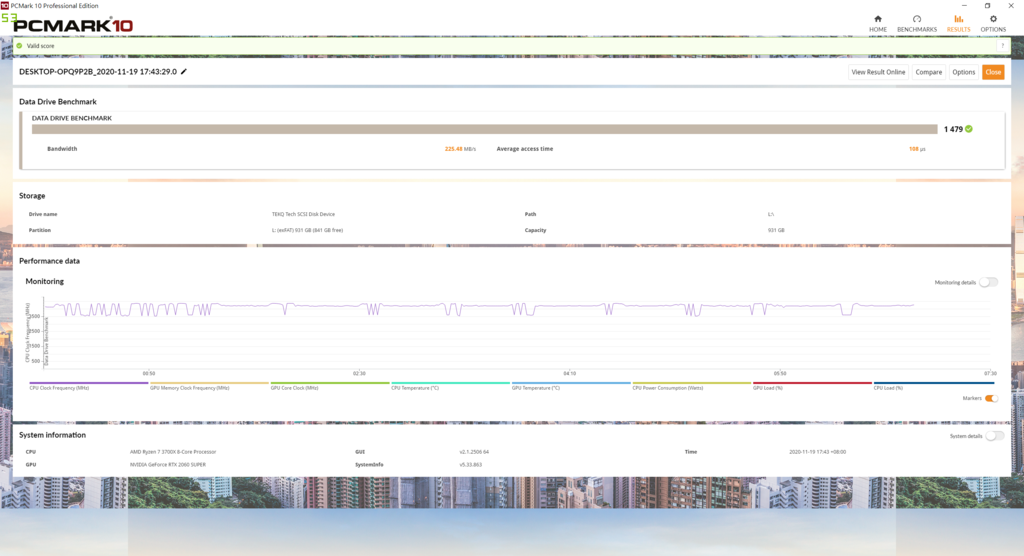
Task: Close the result with orange Close button
Action: [993, 72]
